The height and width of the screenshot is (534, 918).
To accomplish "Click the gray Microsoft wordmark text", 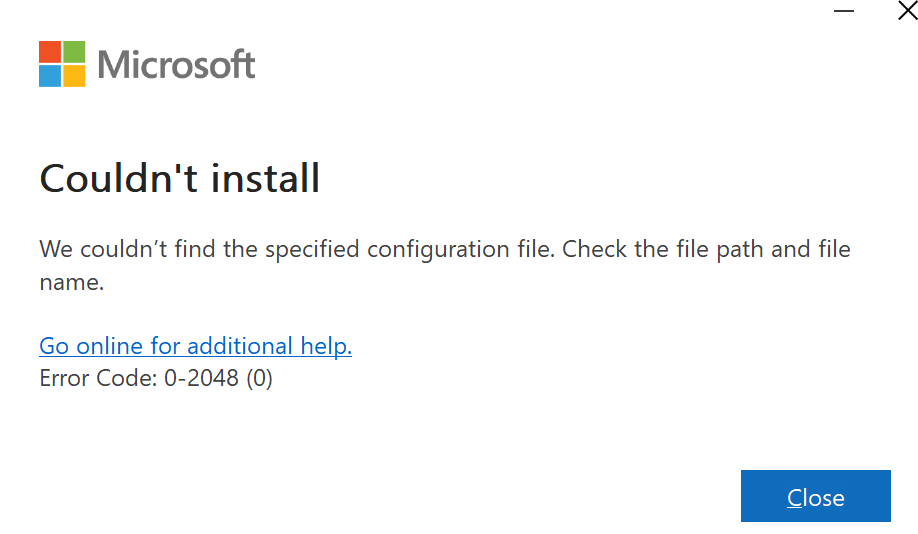I will (176, 64).
